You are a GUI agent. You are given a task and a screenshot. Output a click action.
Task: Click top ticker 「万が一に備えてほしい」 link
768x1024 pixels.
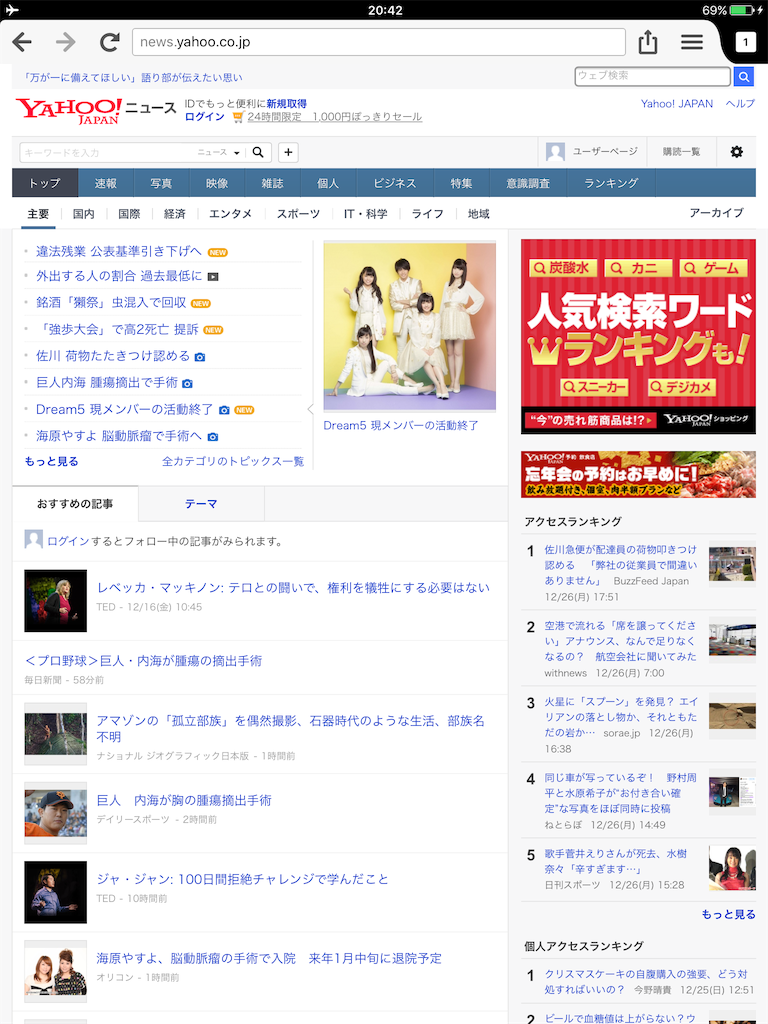(x=133, y=77)
